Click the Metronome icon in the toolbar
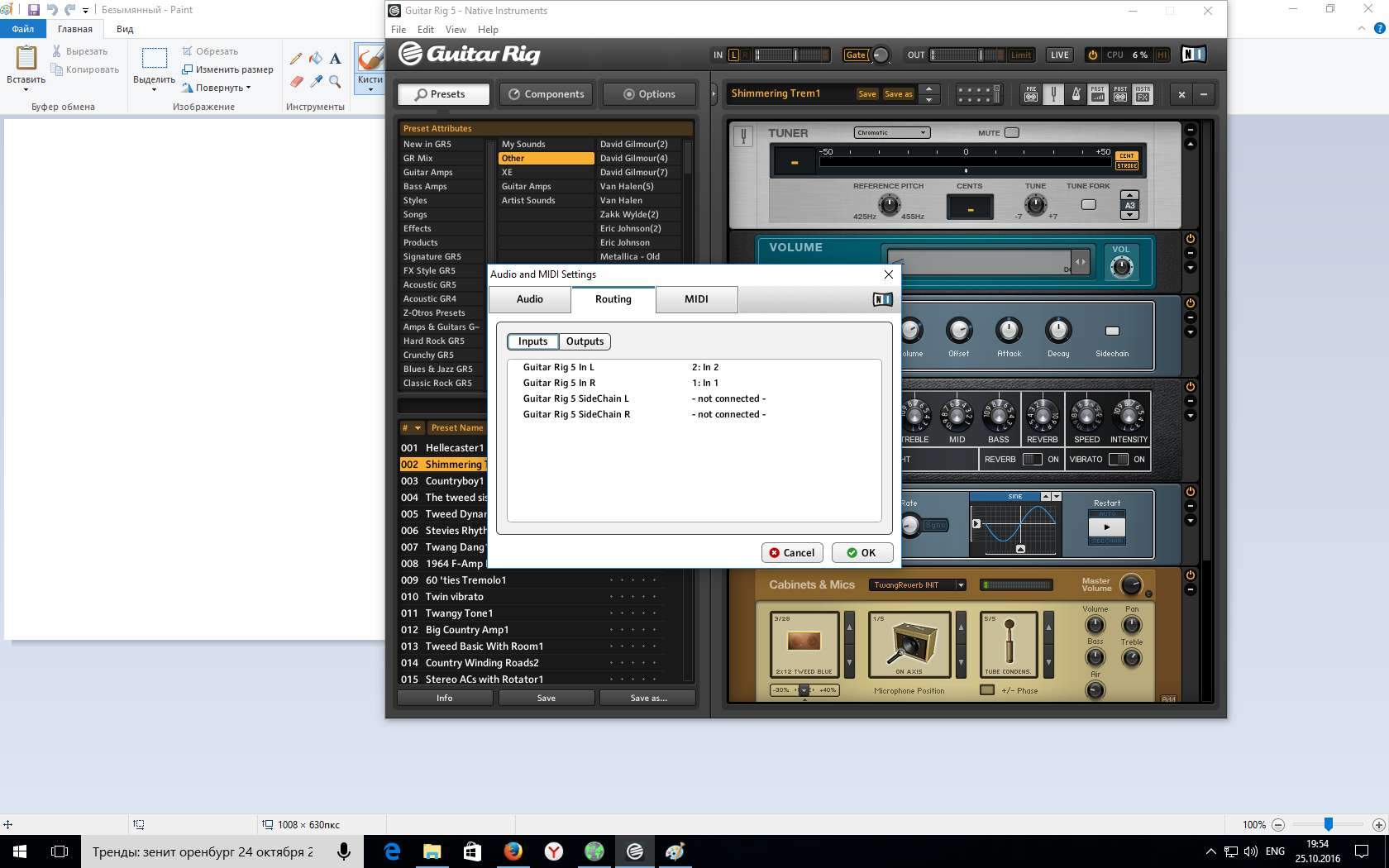 point(1076,94)
